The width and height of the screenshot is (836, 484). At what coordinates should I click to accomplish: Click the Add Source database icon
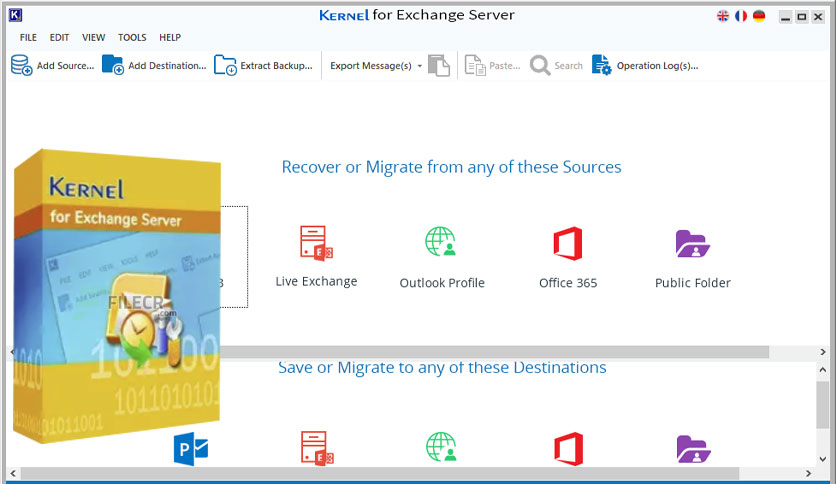click(21, 65)
